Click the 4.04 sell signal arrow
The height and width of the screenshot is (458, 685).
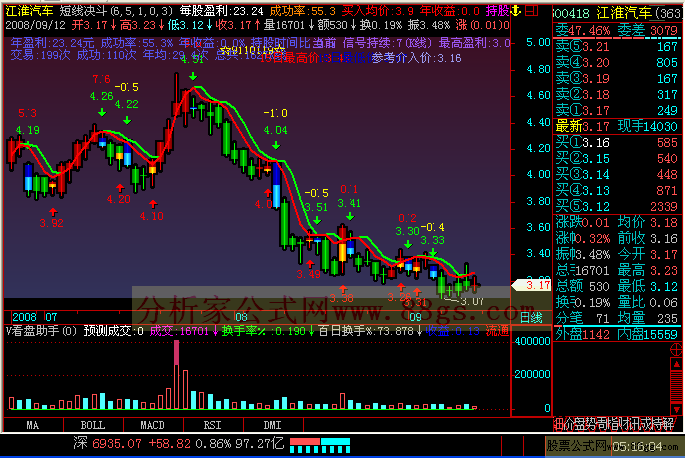pos(276,145)
